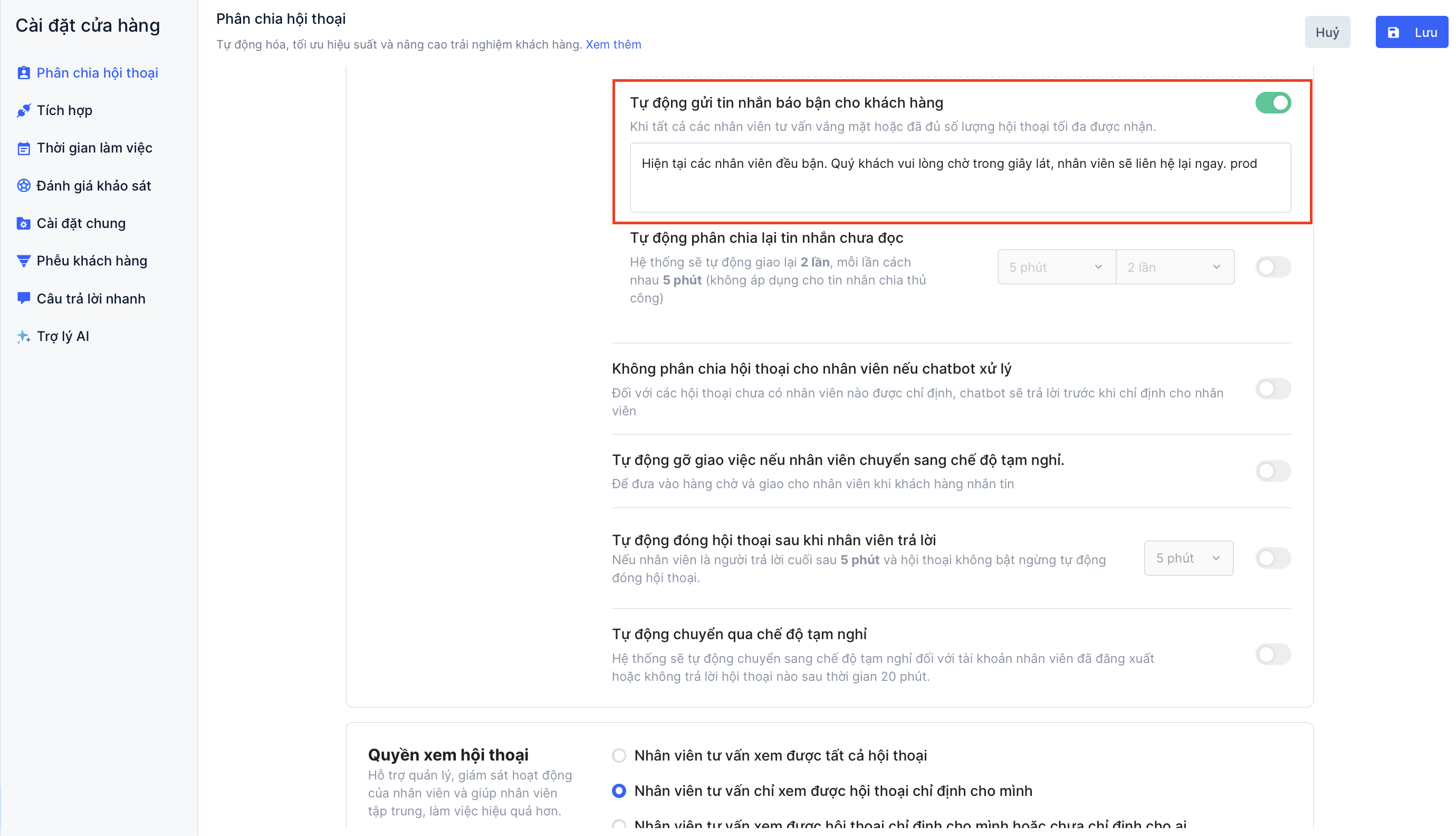Open the Xem thêm link
This screenshot has width=1456, height=836.
(x=612, y=45)
